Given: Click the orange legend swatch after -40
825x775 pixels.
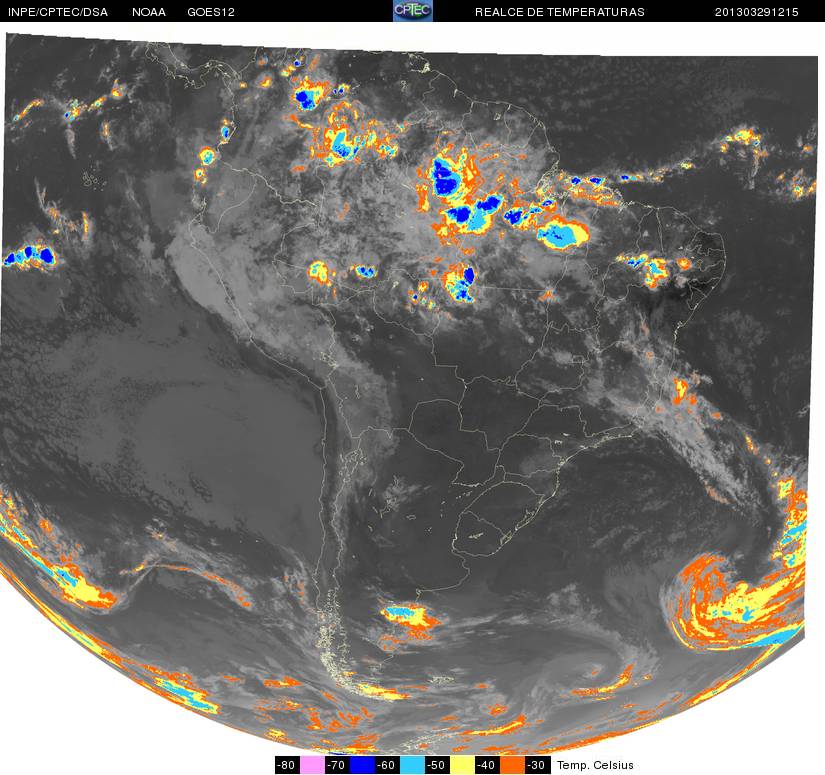Looking at the screenshot, I should (x=513, y=765).
